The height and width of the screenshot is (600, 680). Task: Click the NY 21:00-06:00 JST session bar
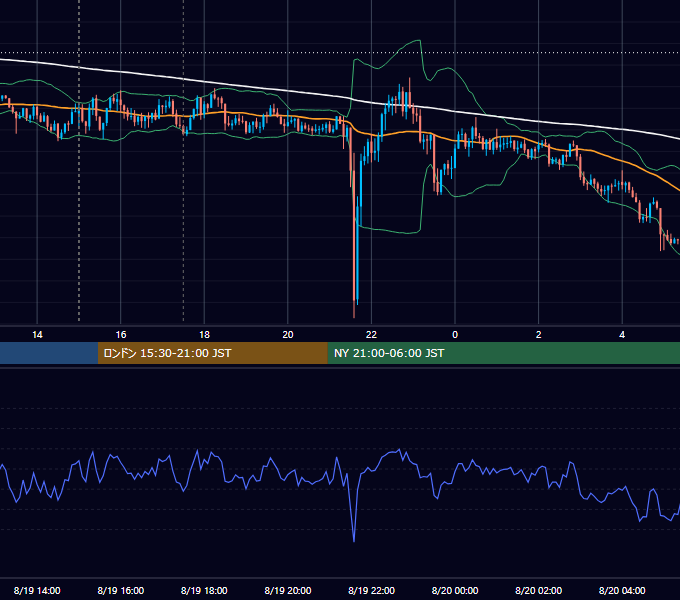tap(503, 353)
